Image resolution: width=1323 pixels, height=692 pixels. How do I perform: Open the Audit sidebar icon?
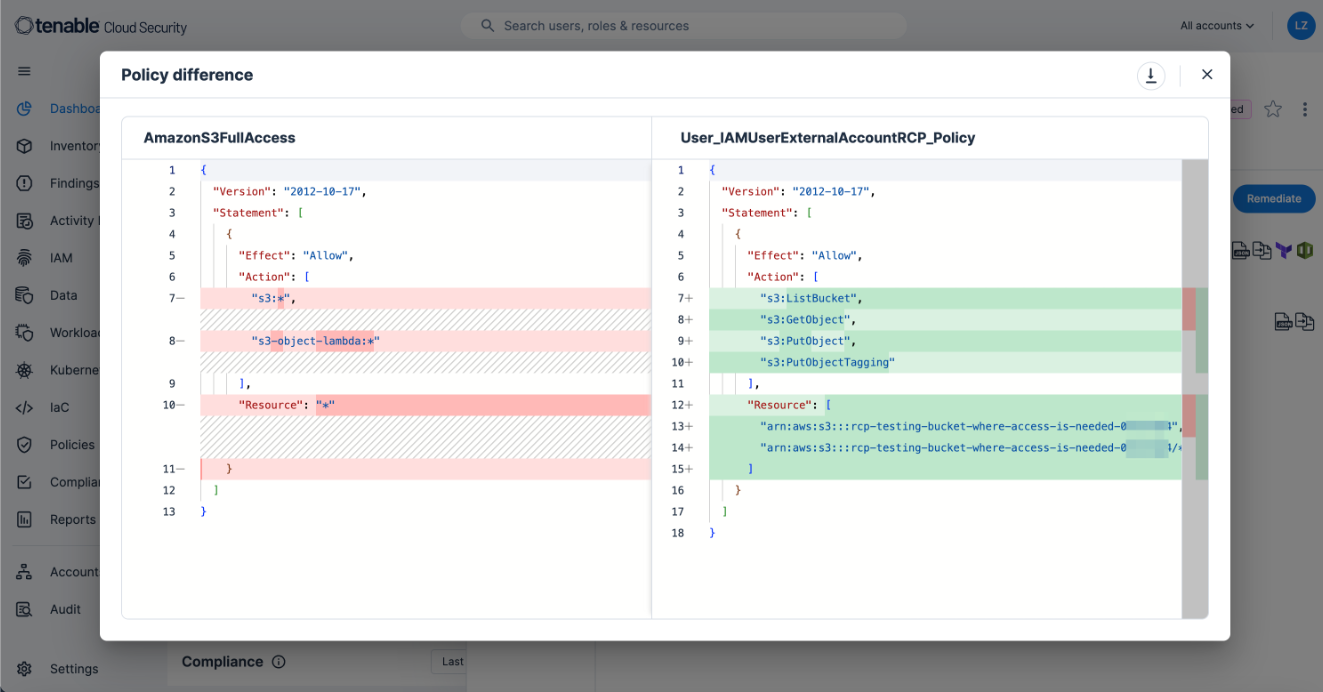click(x=25, y=609)
